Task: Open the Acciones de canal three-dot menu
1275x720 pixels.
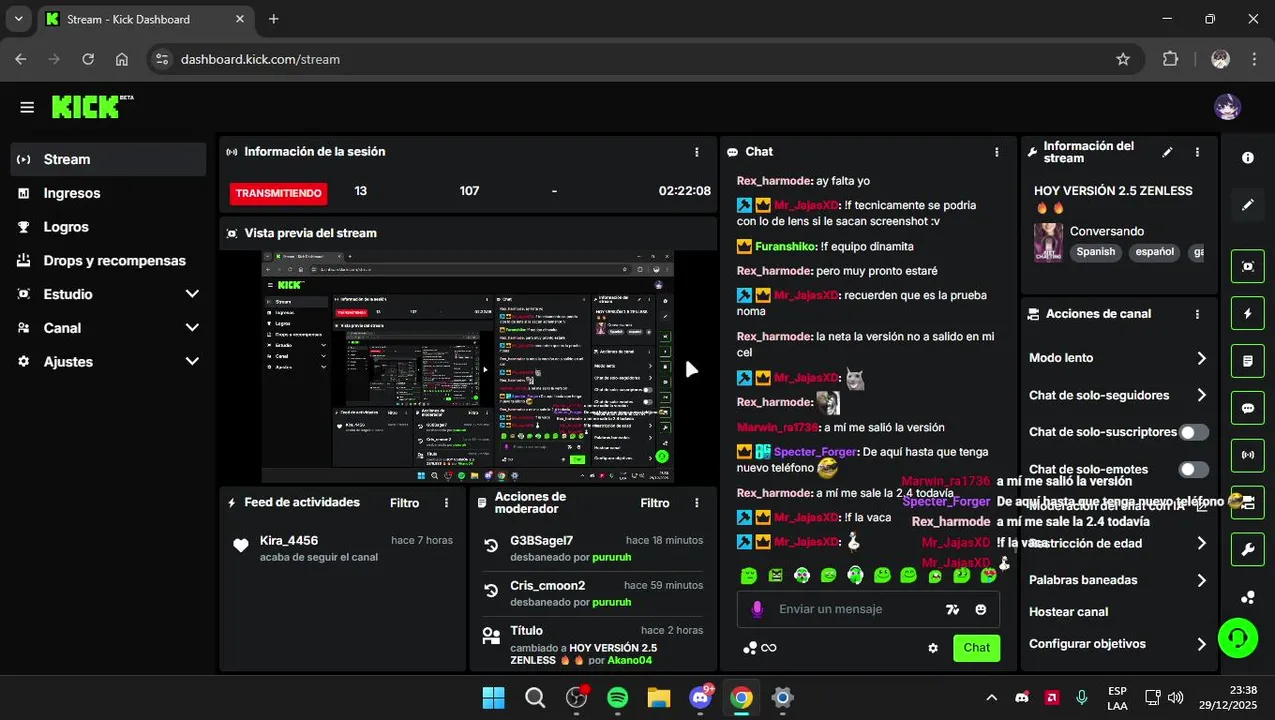Action: 1197,314
